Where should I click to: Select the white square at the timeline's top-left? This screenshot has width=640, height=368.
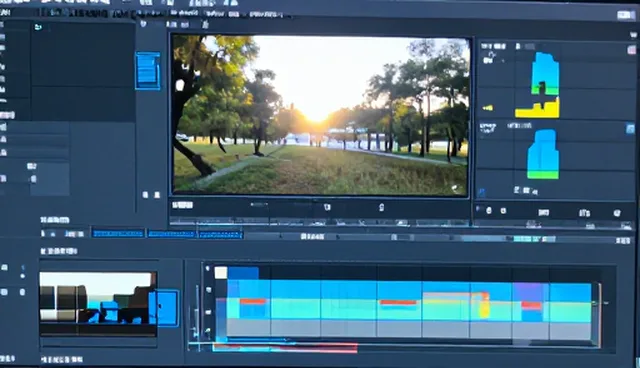point(221,273)
